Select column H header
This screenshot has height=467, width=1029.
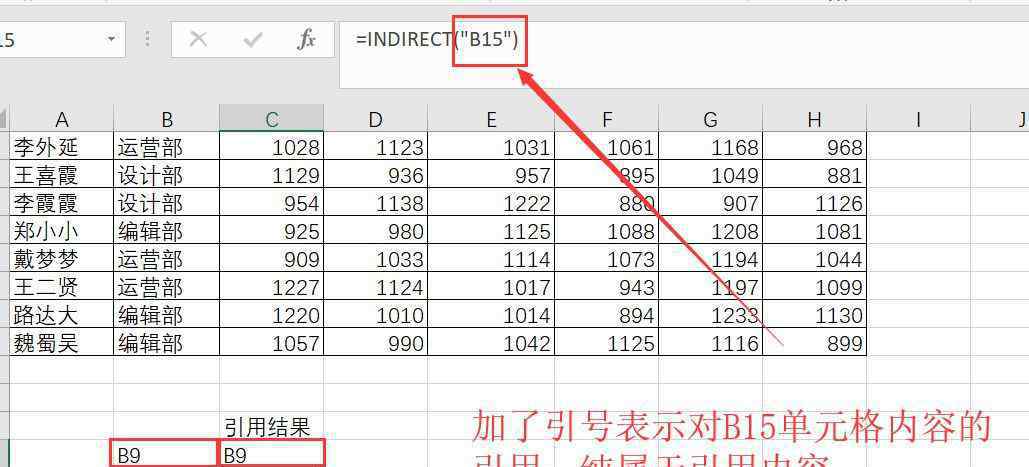(x=814, y=119)
